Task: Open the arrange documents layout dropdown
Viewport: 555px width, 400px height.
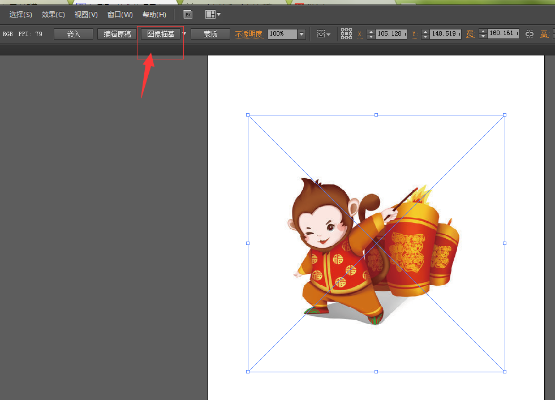Action: 212,15
